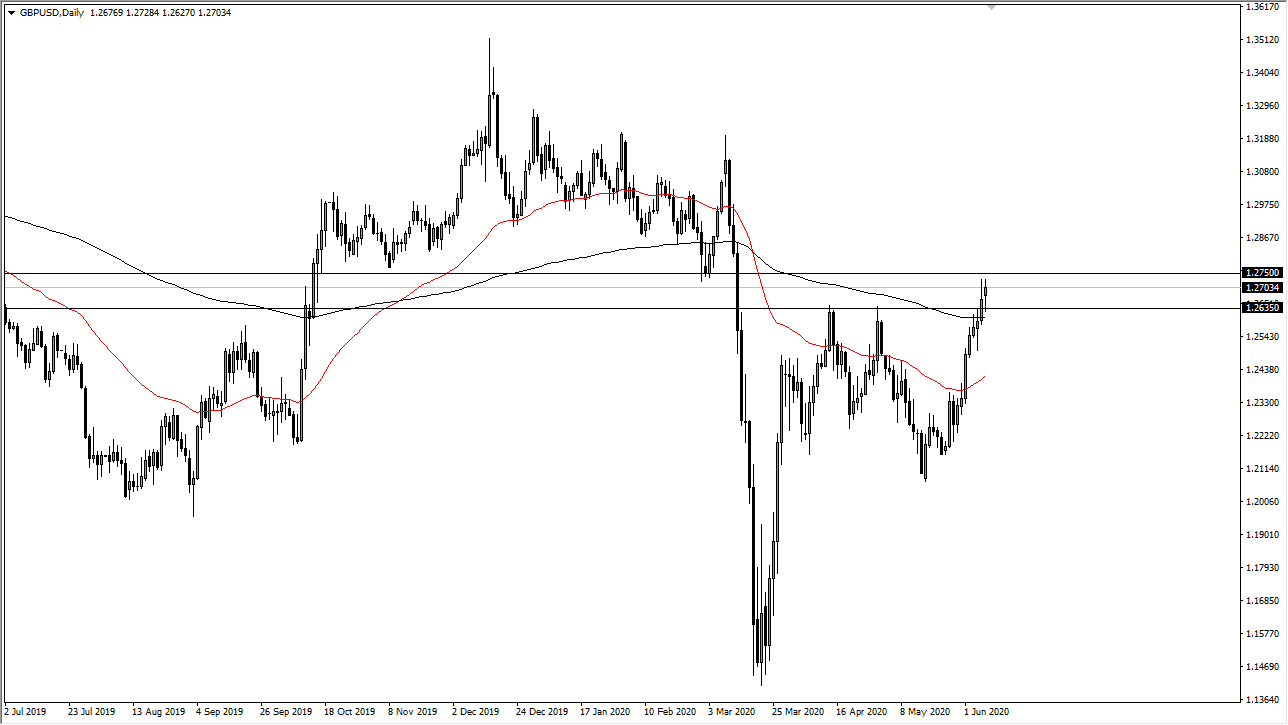This screenshot has height=725, width=1288.
Task: Click the current price 1.27034 label
Action: coord(1261,288)
